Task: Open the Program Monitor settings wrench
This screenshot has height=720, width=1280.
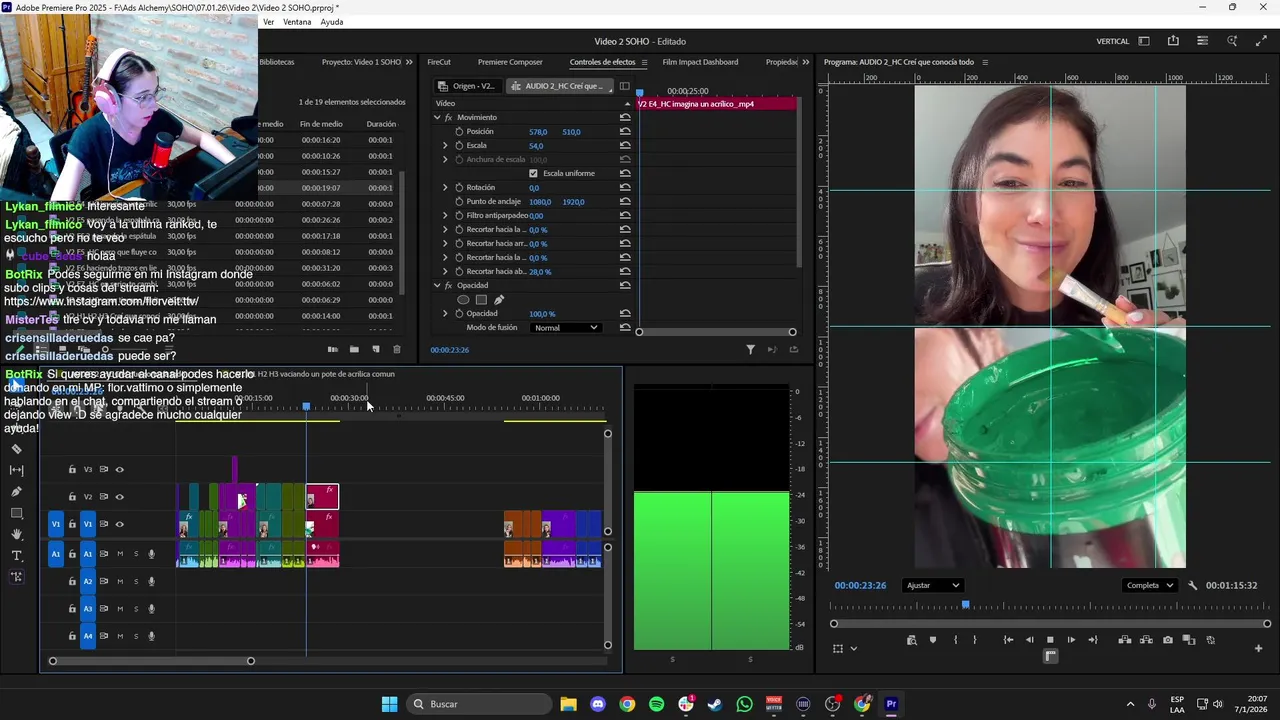Action: coord(1192,586)
